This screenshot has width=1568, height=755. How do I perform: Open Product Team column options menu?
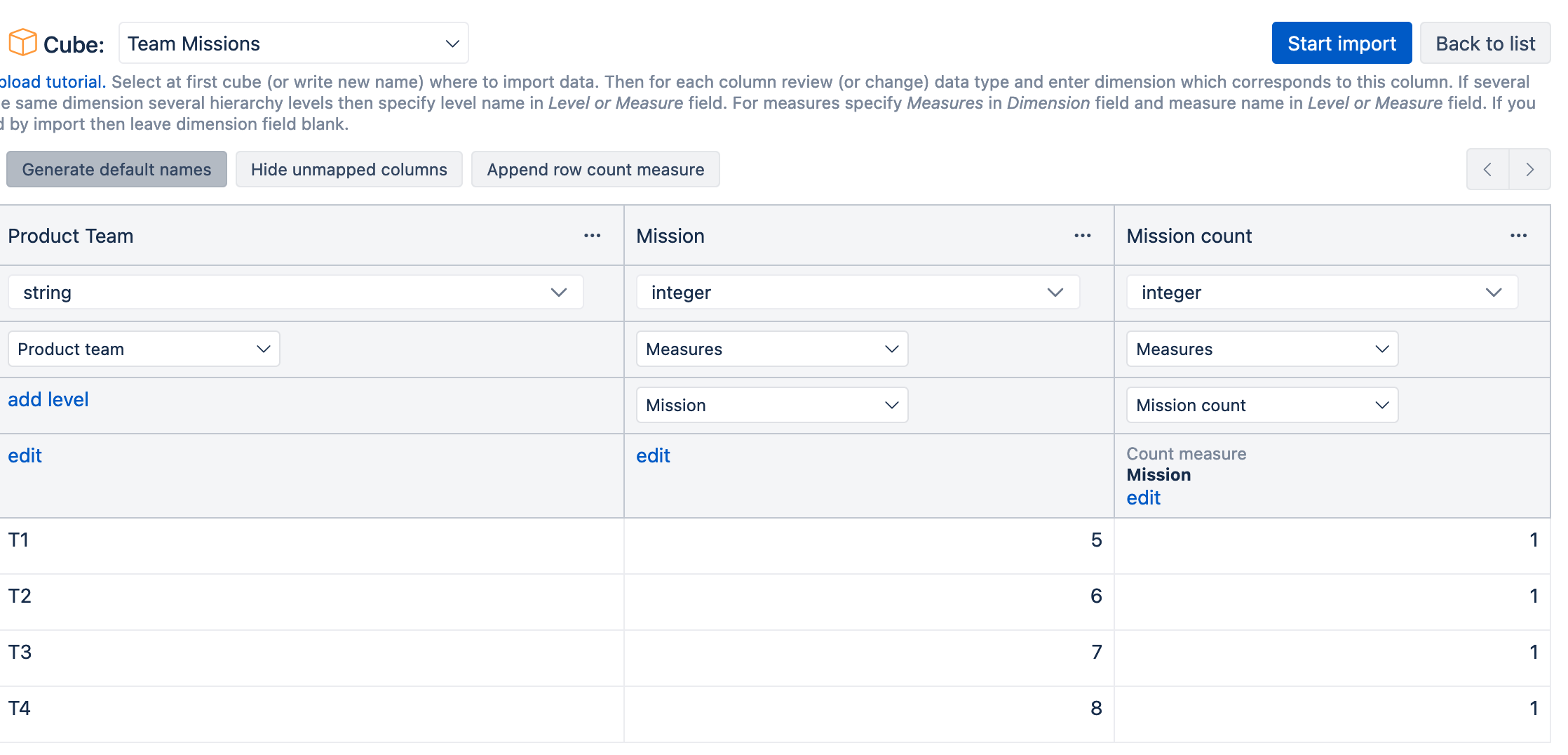coord(592,236)
